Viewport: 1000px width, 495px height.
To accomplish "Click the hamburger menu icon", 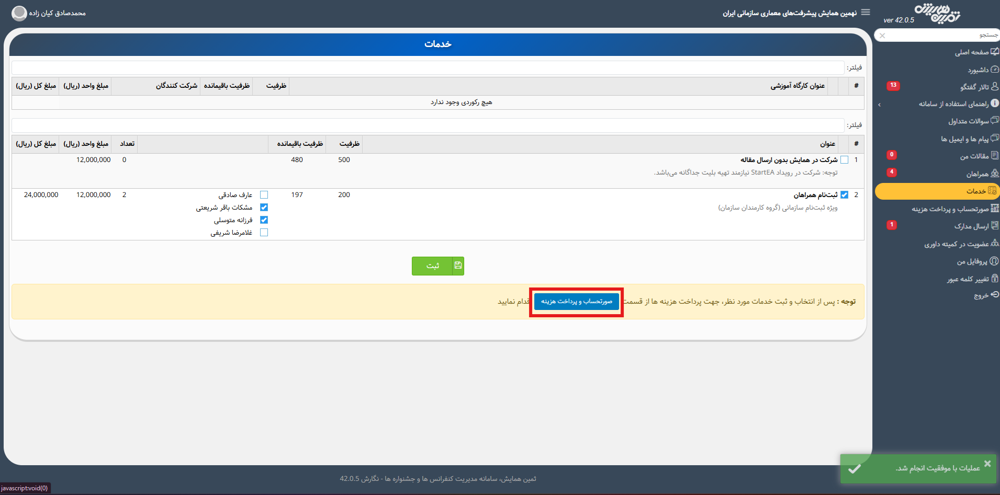I will click(866, 13).
